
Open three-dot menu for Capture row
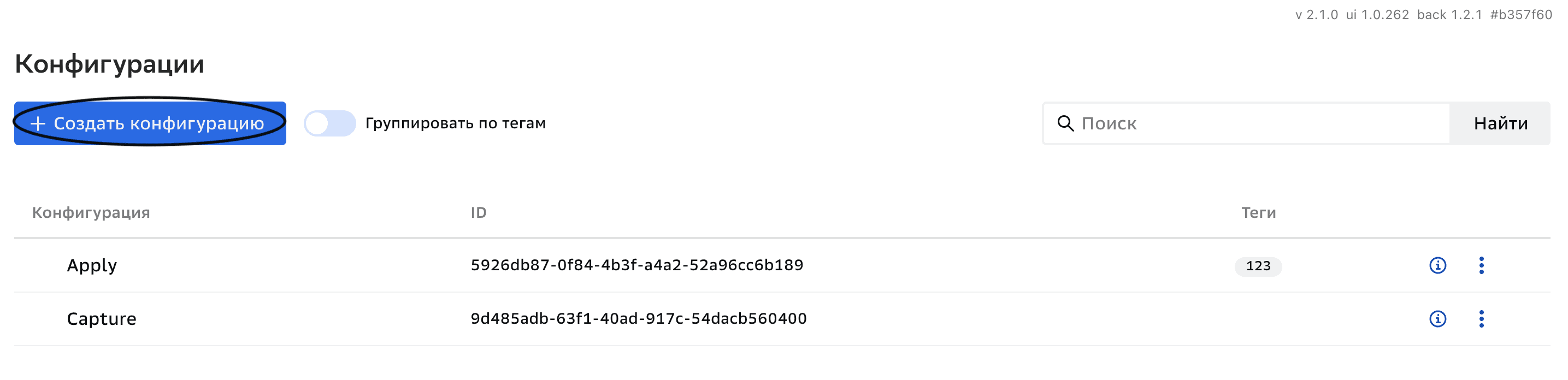coord(1481,319)
